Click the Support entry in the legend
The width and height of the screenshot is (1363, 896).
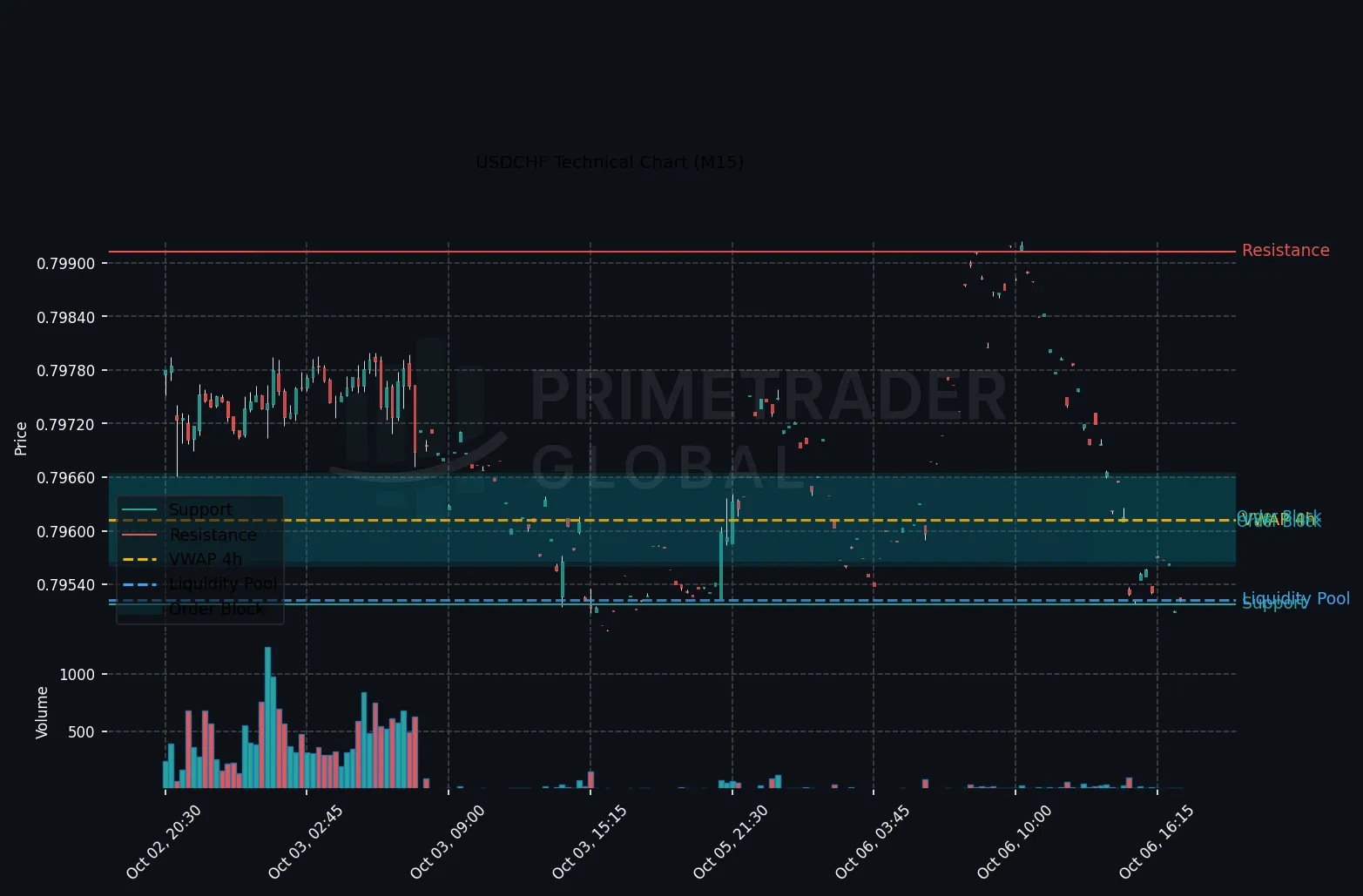coord(200,509)
